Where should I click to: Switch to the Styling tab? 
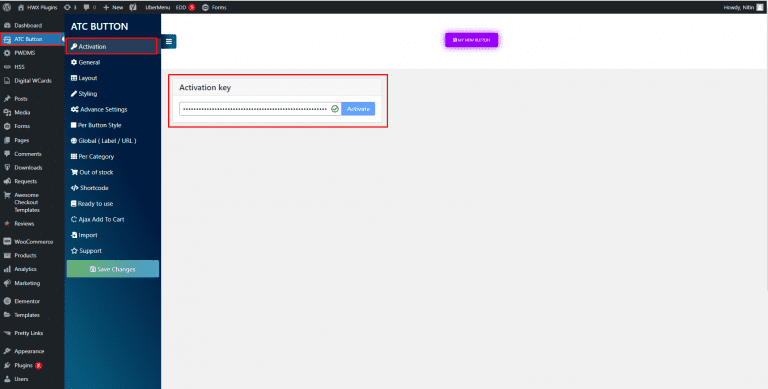pos(84,94)
